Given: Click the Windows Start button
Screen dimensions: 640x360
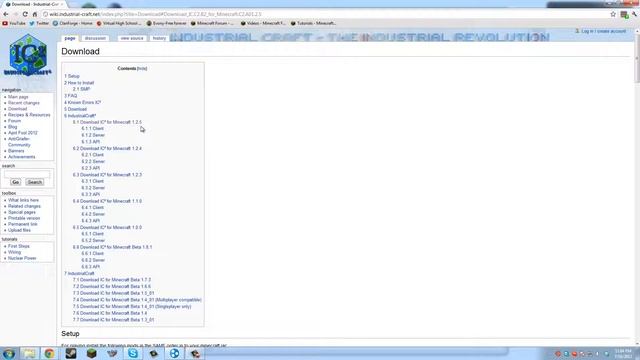Looking at the screenshot, I should [9, 353].
